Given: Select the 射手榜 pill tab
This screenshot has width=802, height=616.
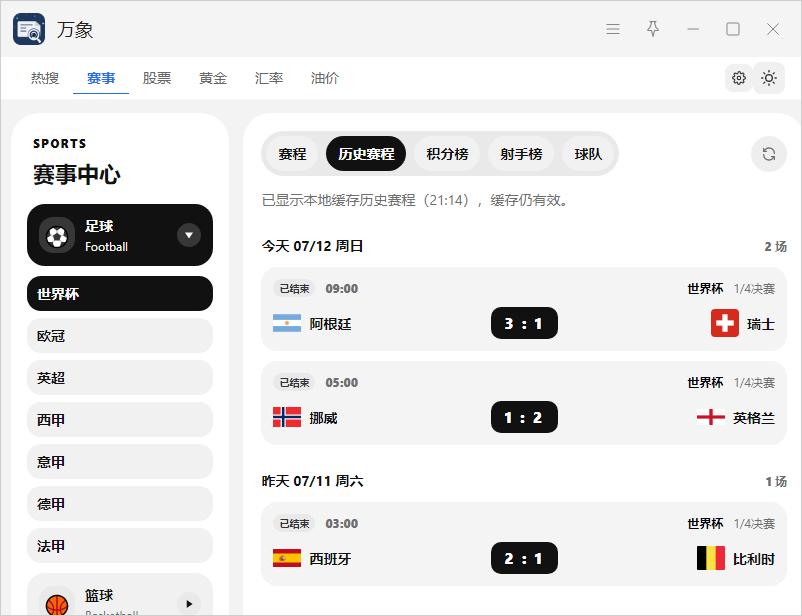Looking at the screenshot, I should 521,154.
